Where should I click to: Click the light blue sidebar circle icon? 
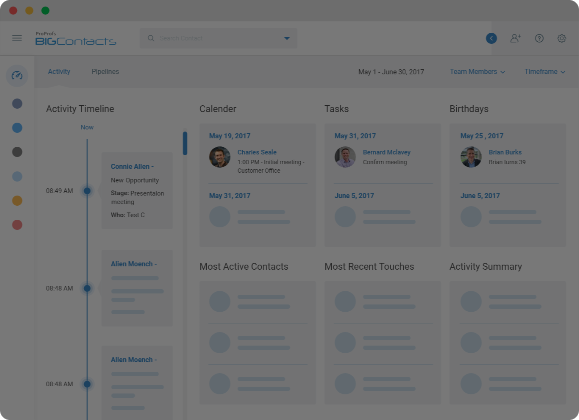[17, 176]
